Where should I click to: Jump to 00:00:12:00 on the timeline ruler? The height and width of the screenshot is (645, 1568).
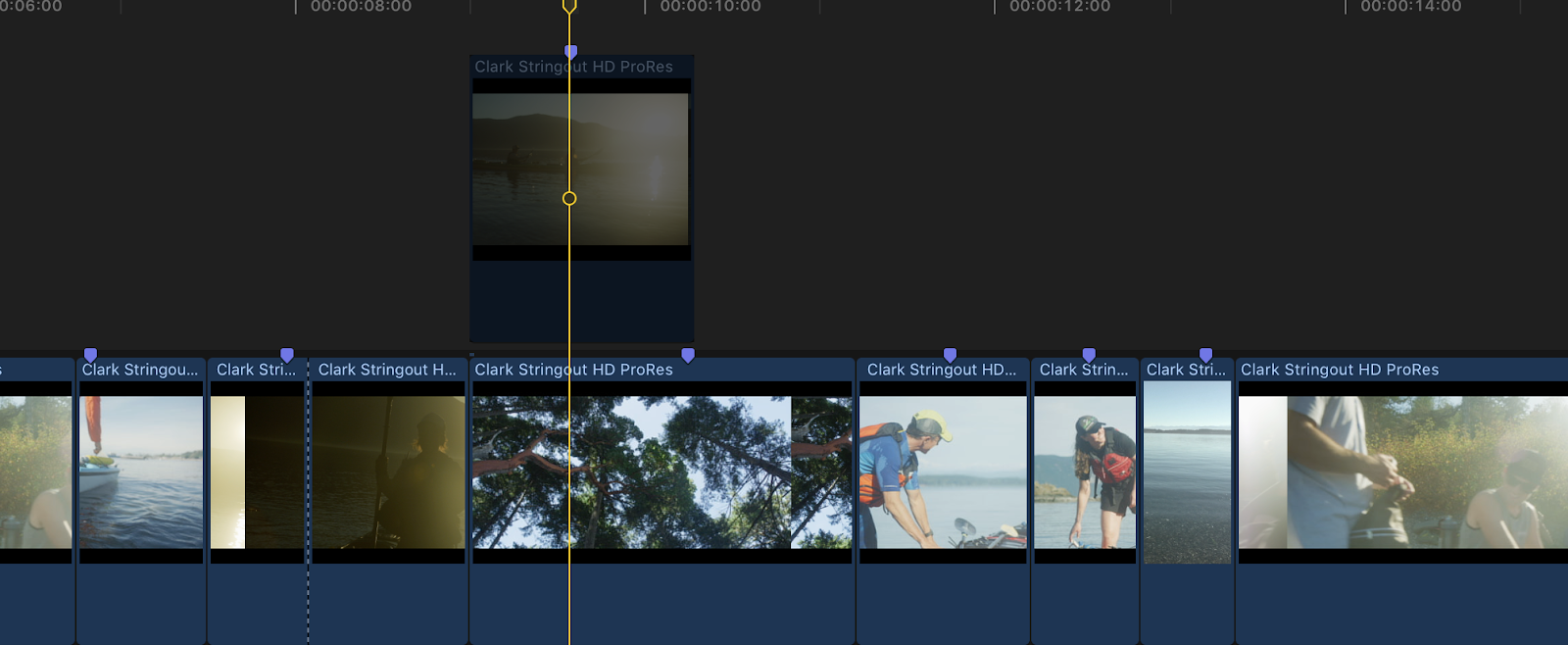click(995, 7)
